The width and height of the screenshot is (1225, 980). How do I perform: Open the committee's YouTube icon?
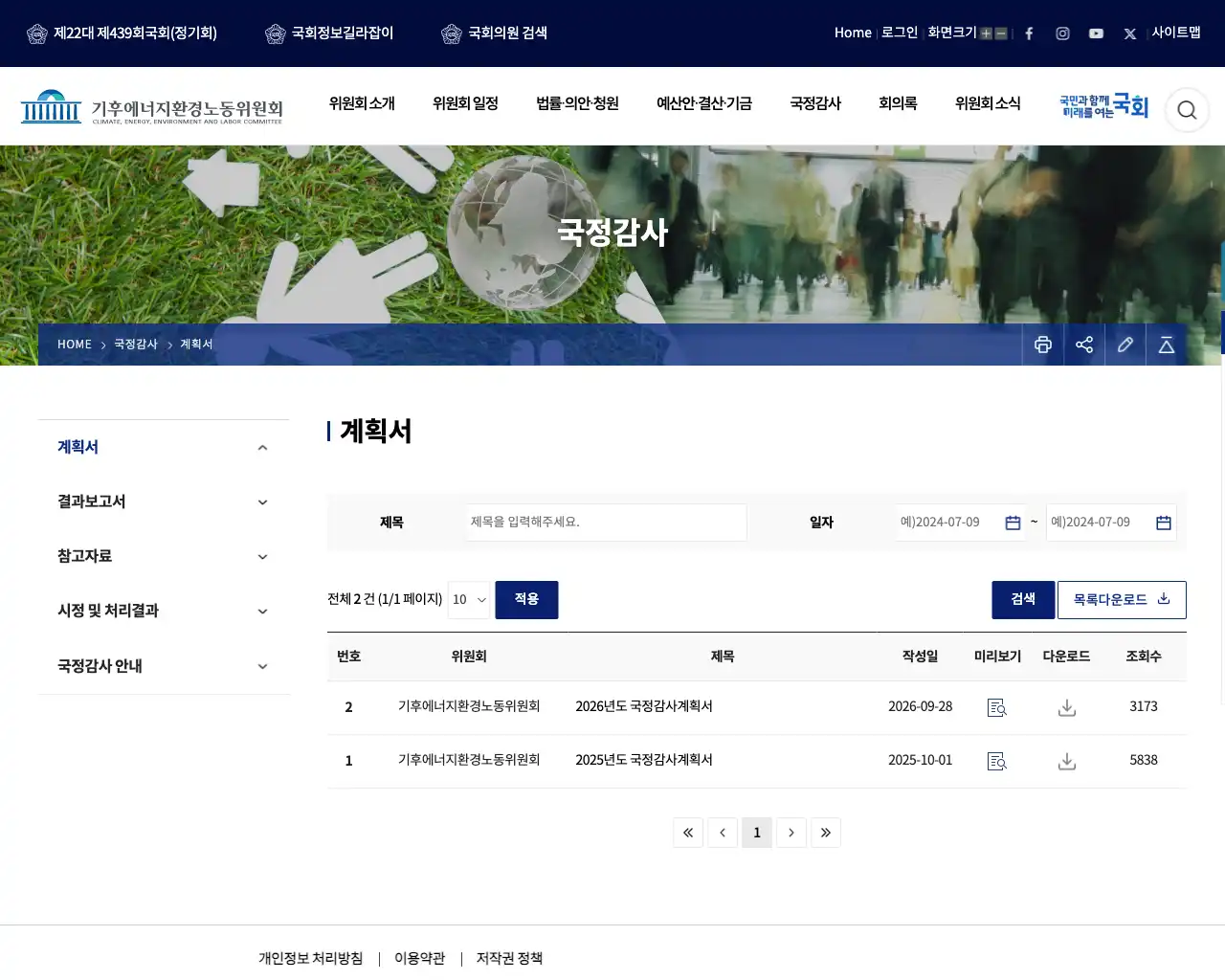coord(1096,33)
